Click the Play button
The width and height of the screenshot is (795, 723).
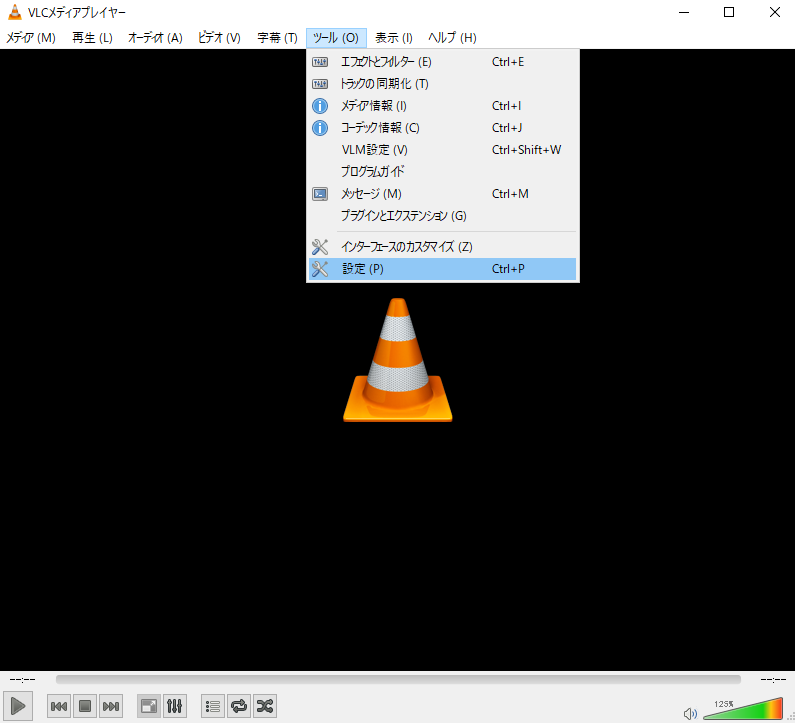click(18, 705)
